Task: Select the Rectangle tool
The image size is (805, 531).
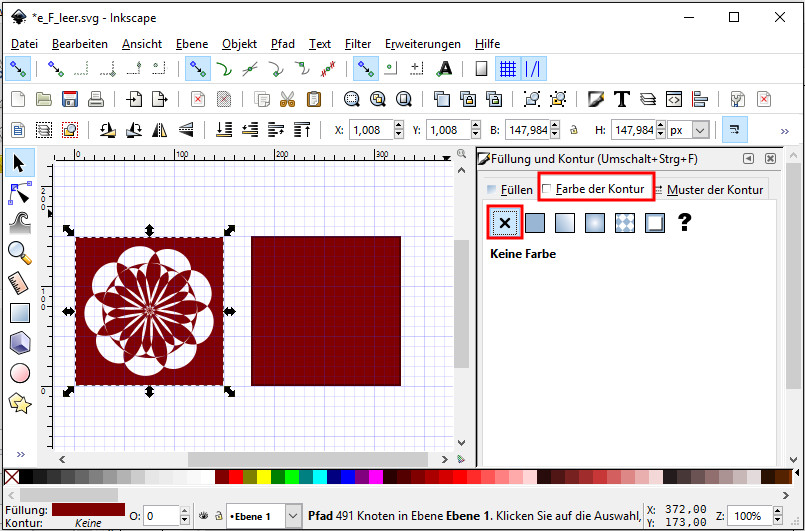Action: (x=20, y=313)
